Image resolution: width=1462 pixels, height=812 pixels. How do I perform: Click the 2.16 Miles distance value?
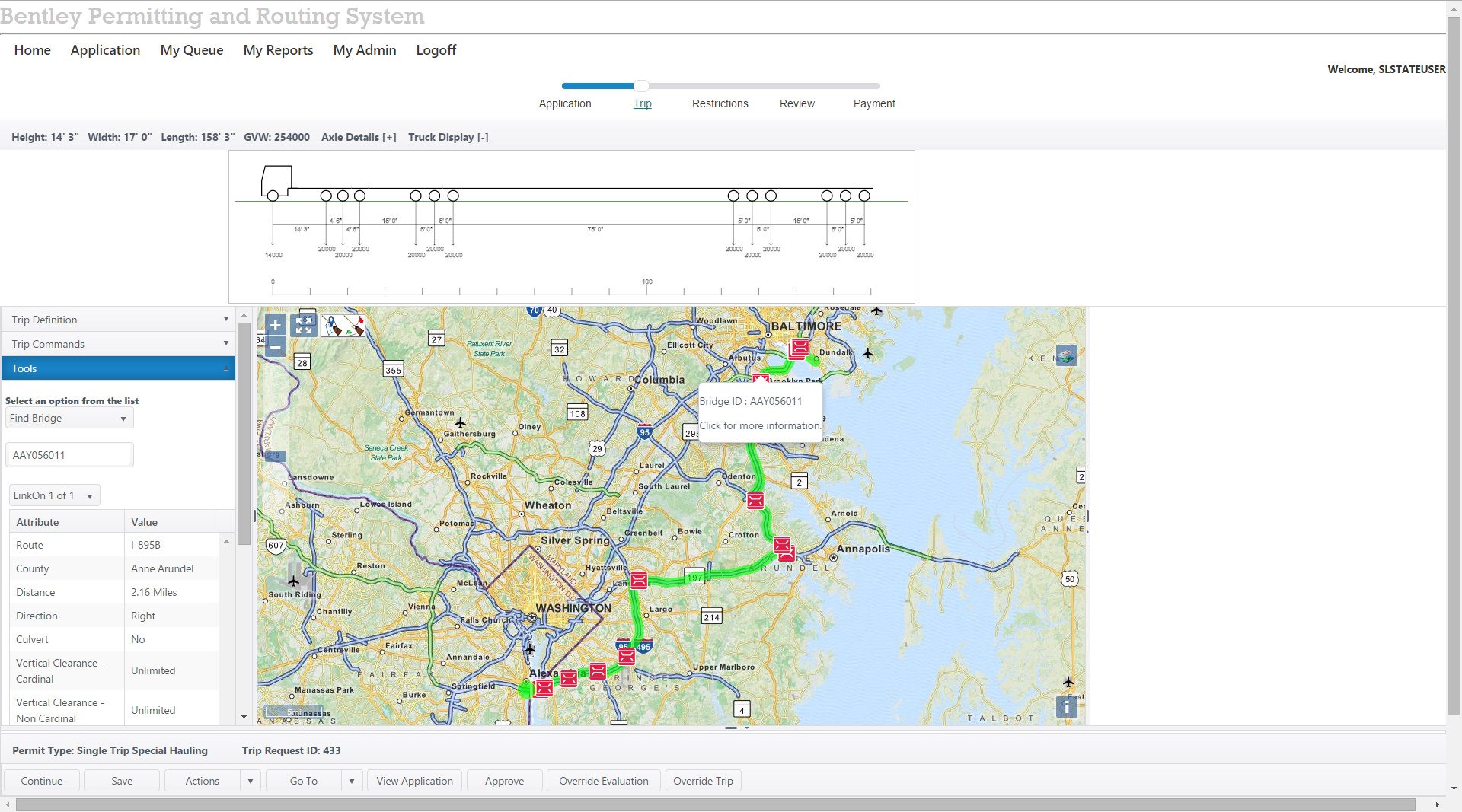tap(154, 592)
